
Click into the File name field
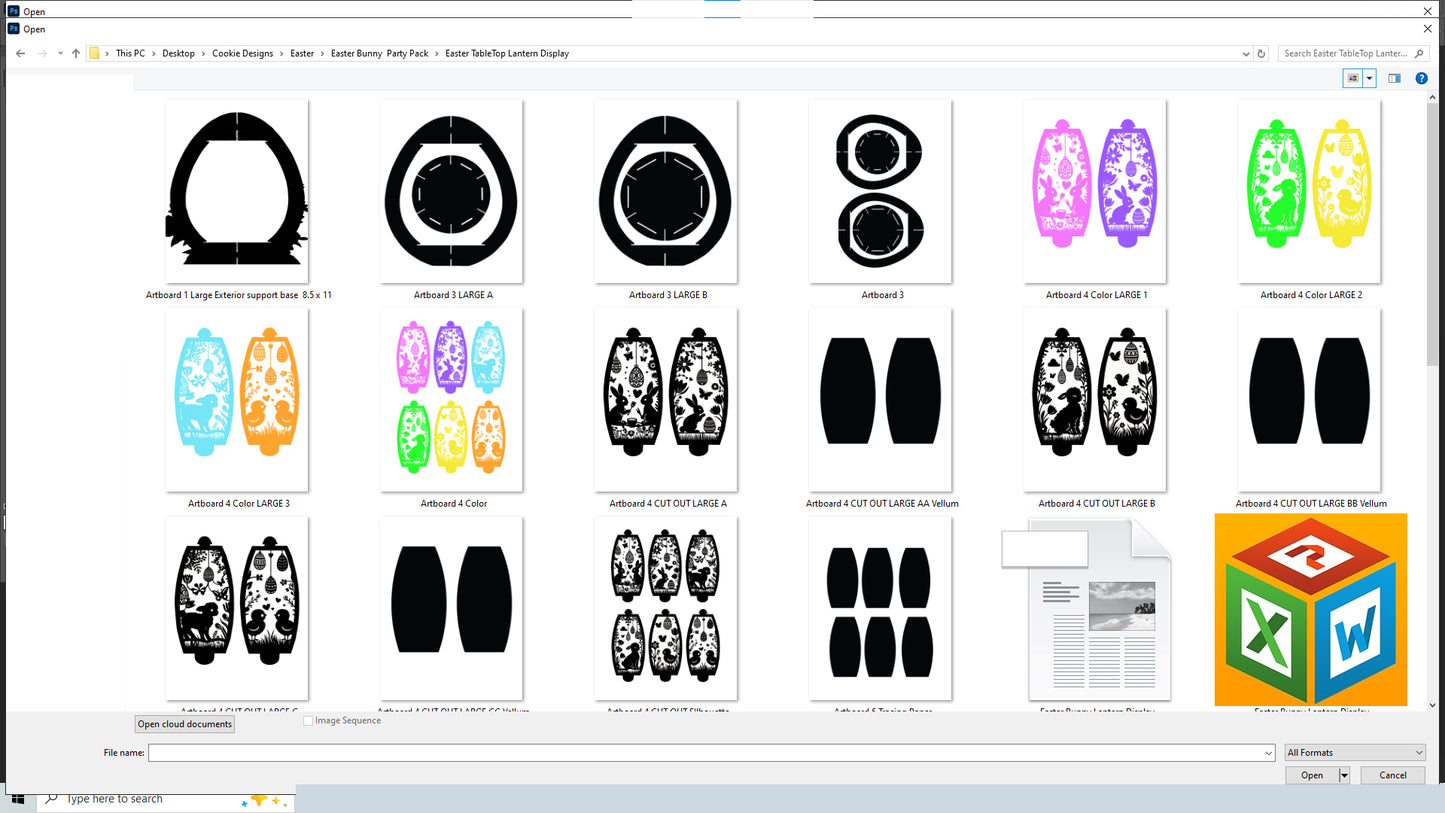711,753
